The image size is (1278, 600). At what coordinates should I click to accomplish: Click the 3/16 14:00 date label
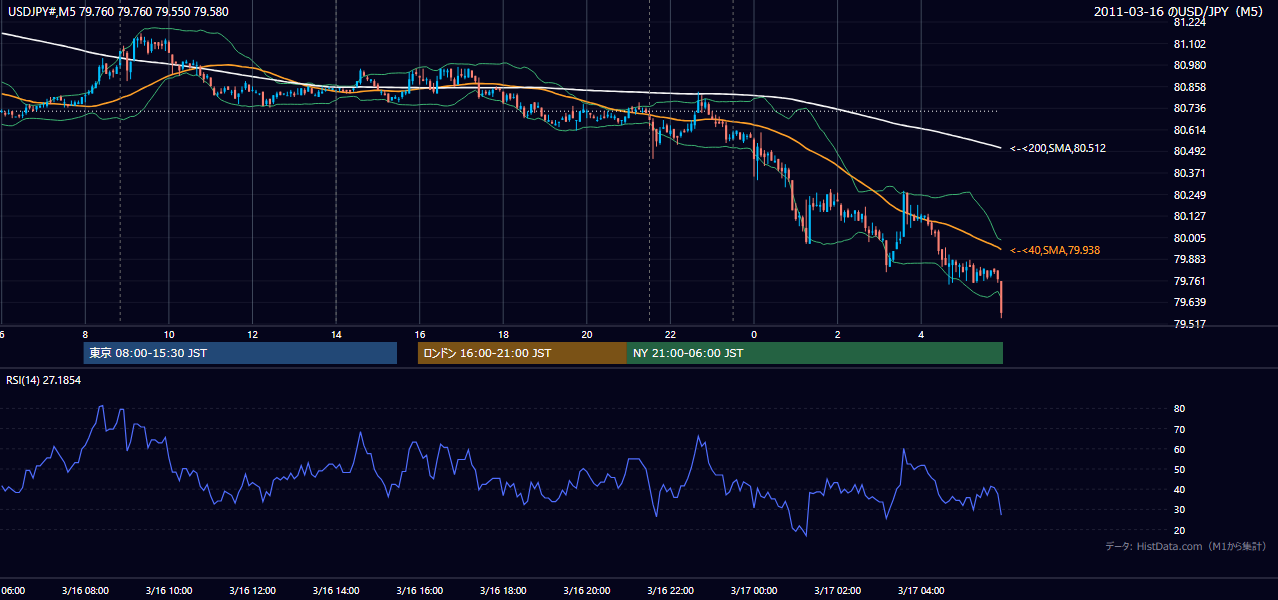click(x=336, y=590)
